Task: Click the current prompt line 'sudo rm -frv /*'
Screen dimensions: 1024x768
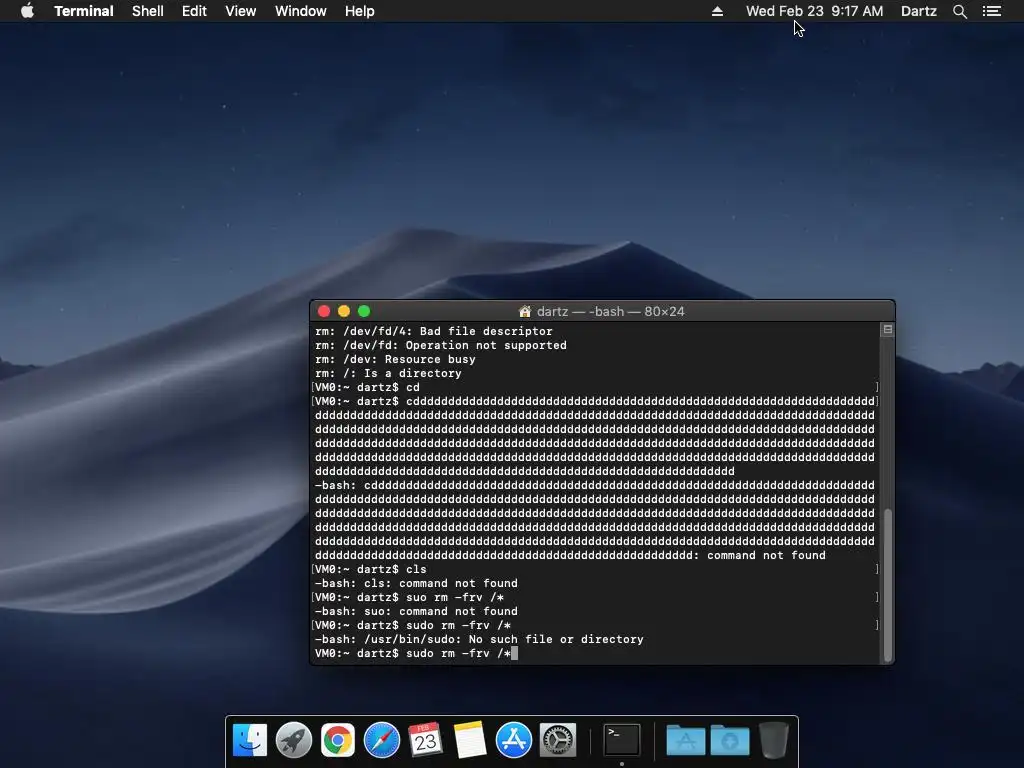Action: [416, 653]
